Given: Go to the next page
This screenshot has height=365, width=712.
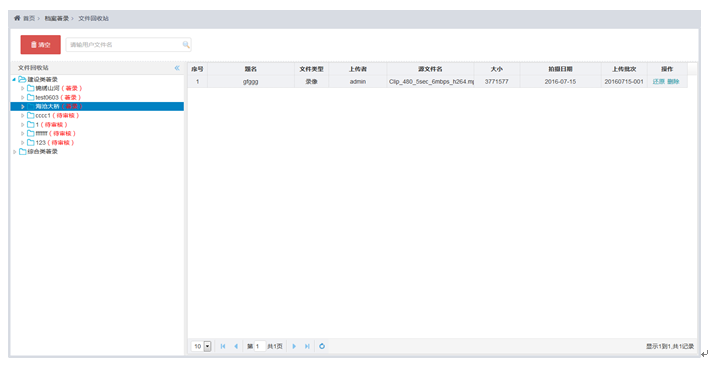Looking at the screenshot, I should pyautogui.click(x=294, y=346).
